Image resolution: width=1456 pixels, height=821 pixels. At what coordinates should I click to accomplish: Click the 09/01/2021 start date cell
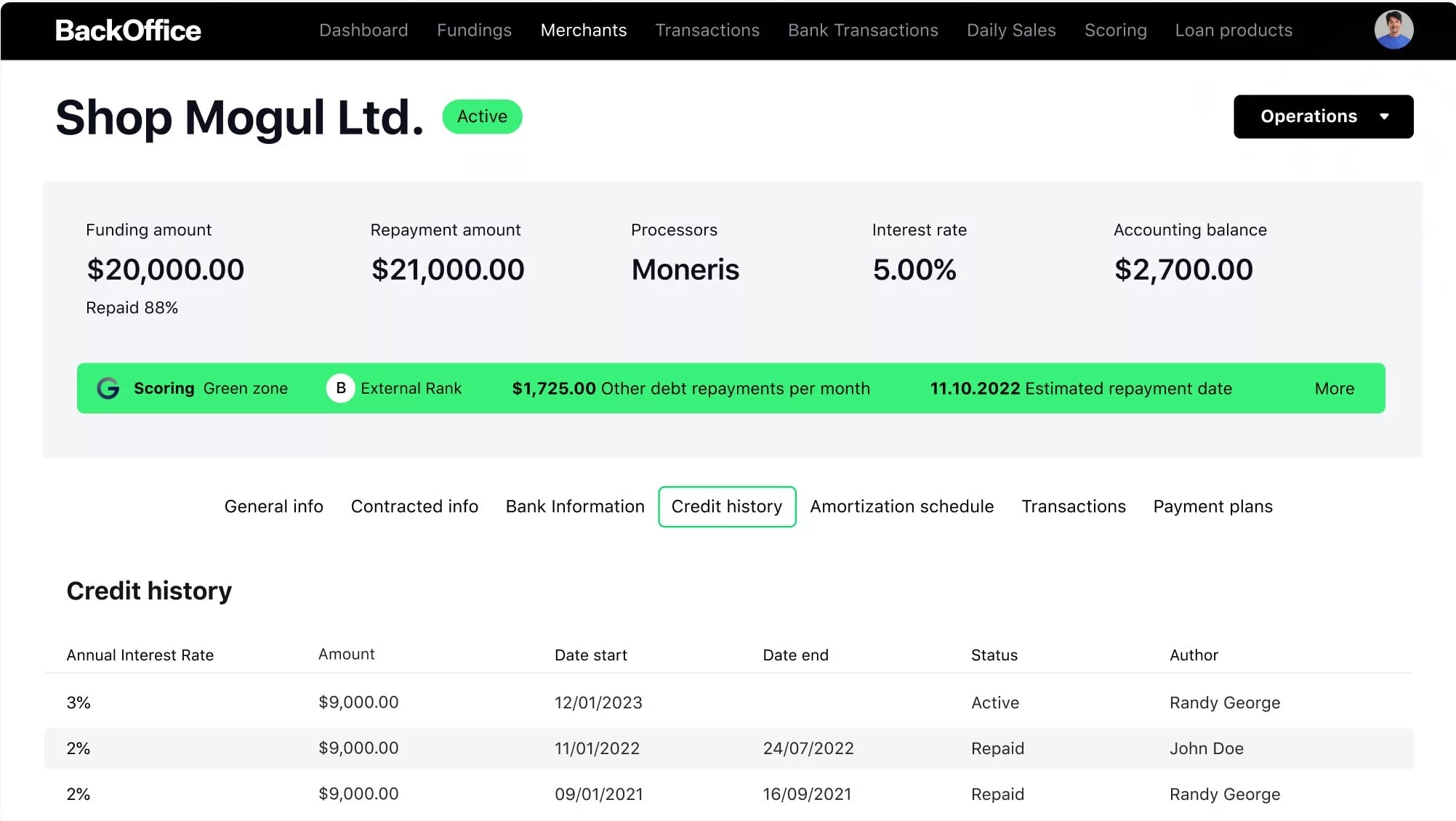tap(598, 794)
